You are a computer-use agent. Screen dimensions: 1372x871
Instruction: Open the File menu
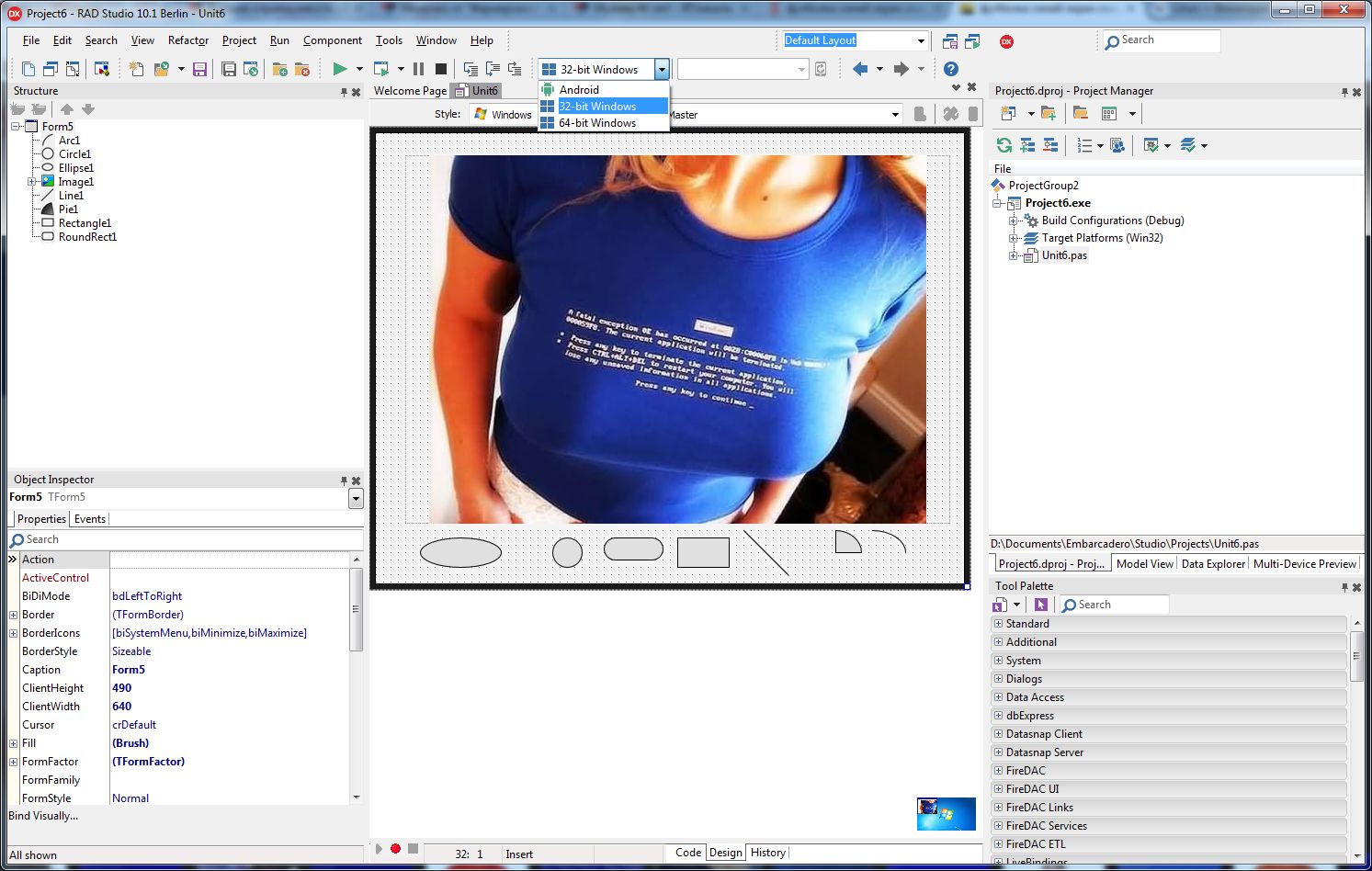click(x=31, y=40)
